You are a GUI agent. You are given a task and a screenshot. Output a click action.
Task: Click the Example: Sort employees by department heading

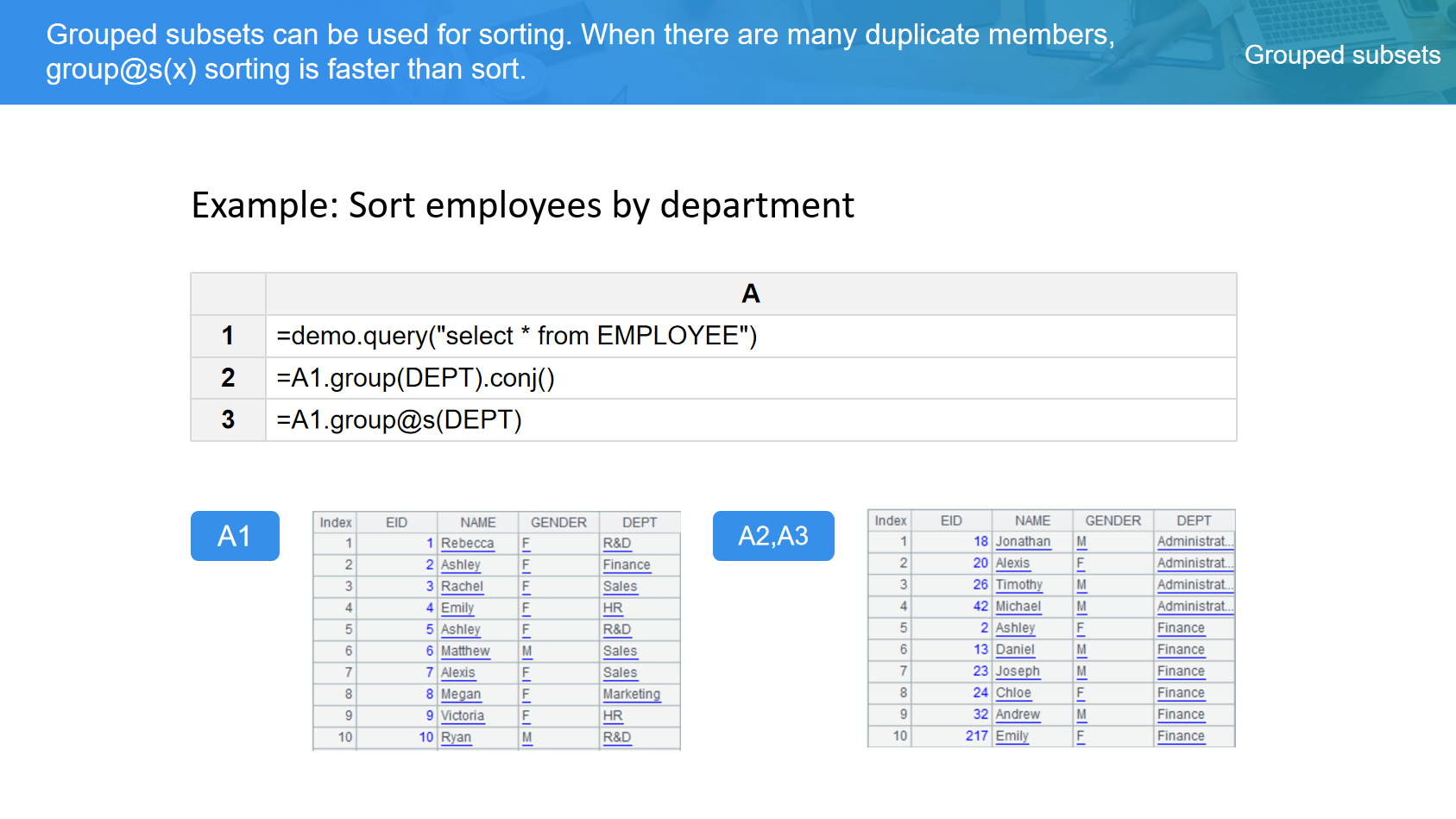click(x=522, y=205)
